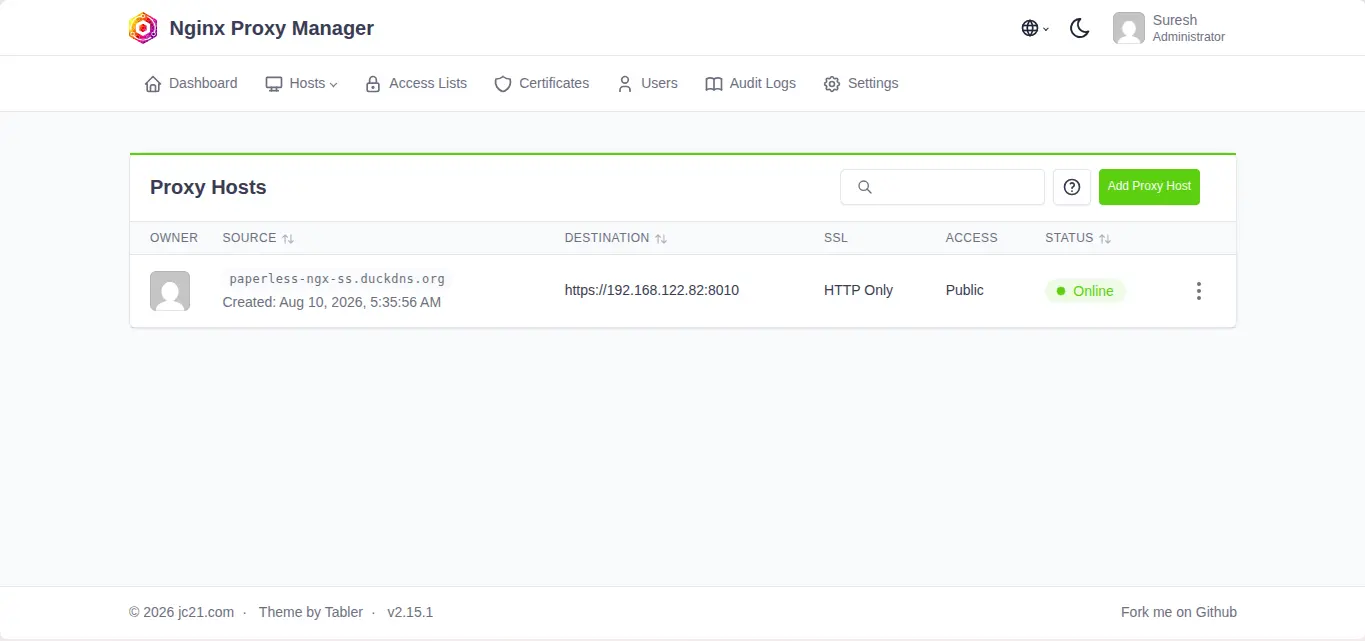Click the Proxy Hosts heading
The width and height of the screenshot is (1365, 641).
click(208, 187)
